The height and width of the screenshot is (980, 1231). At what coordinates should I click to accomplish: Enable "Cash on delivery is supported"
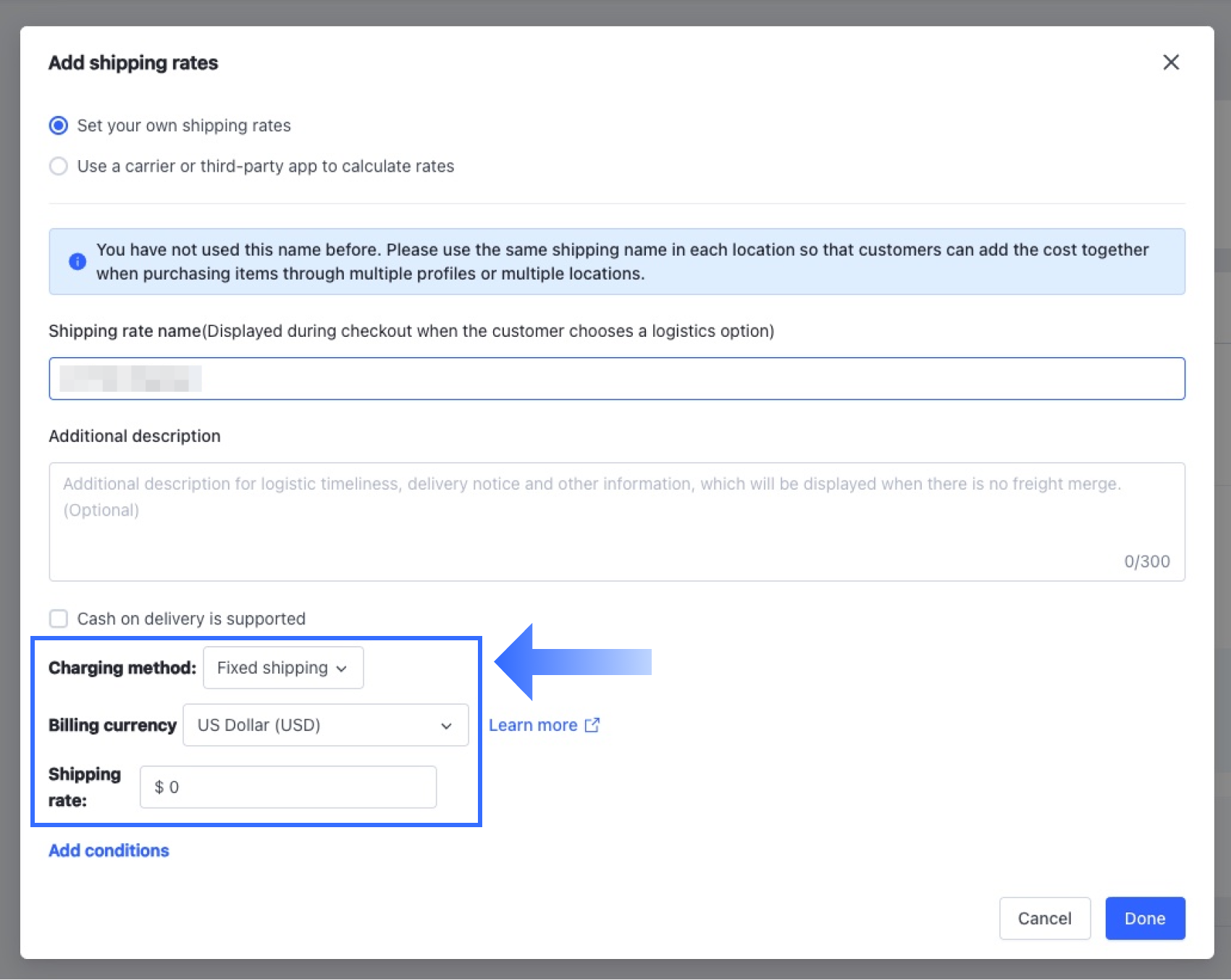[58, 619]
